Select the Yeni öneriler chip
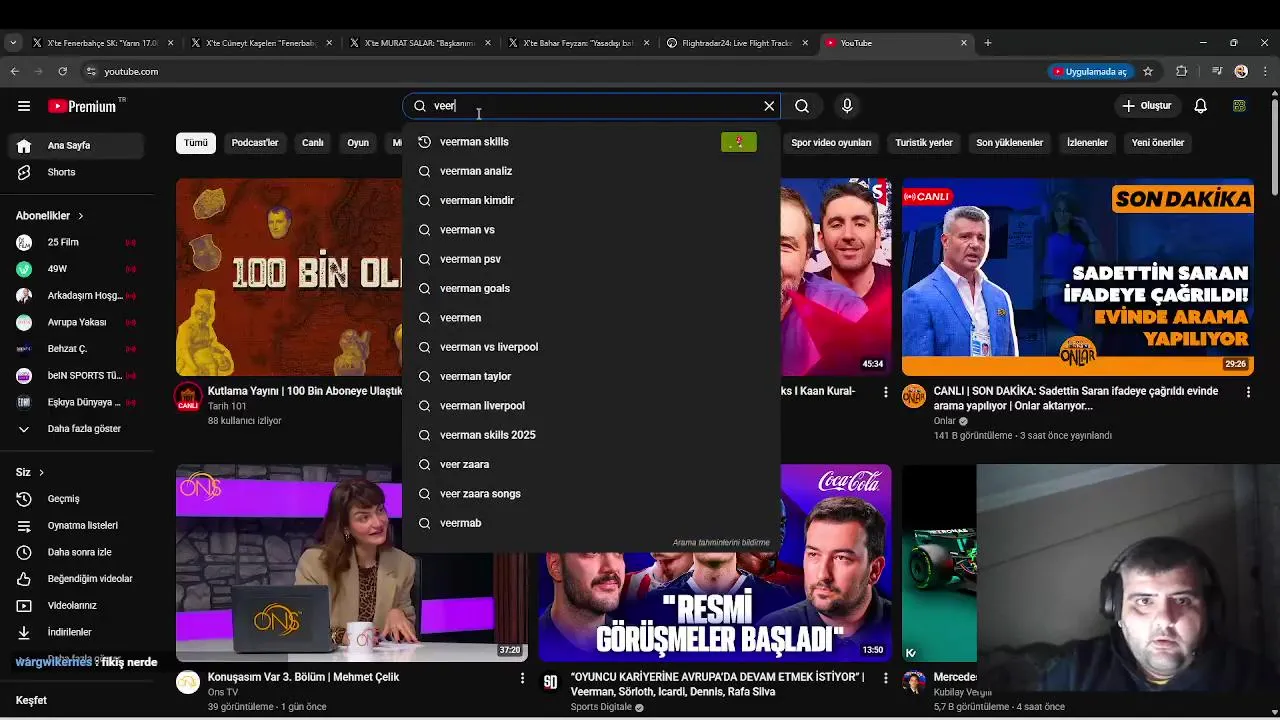 click(1158, 143)
